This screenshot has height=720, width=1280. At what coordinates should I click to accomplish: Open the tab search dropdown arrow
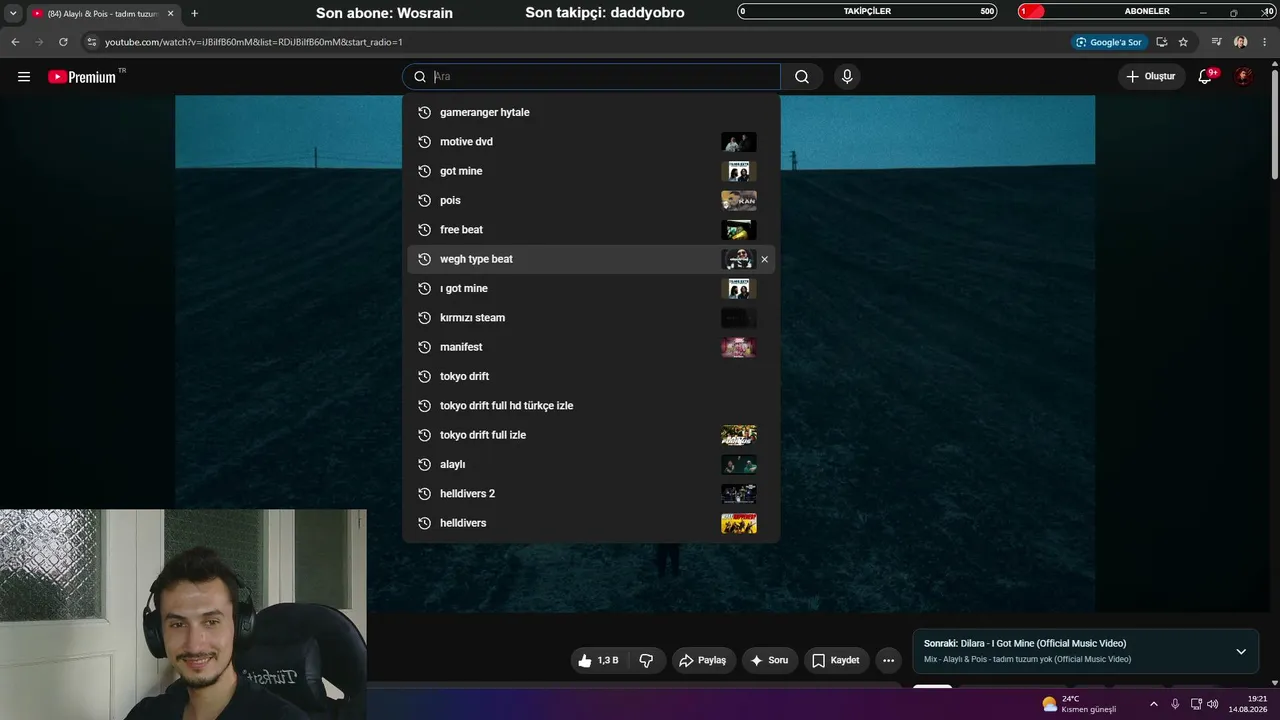pyautogui.click(x=13, y=13)
